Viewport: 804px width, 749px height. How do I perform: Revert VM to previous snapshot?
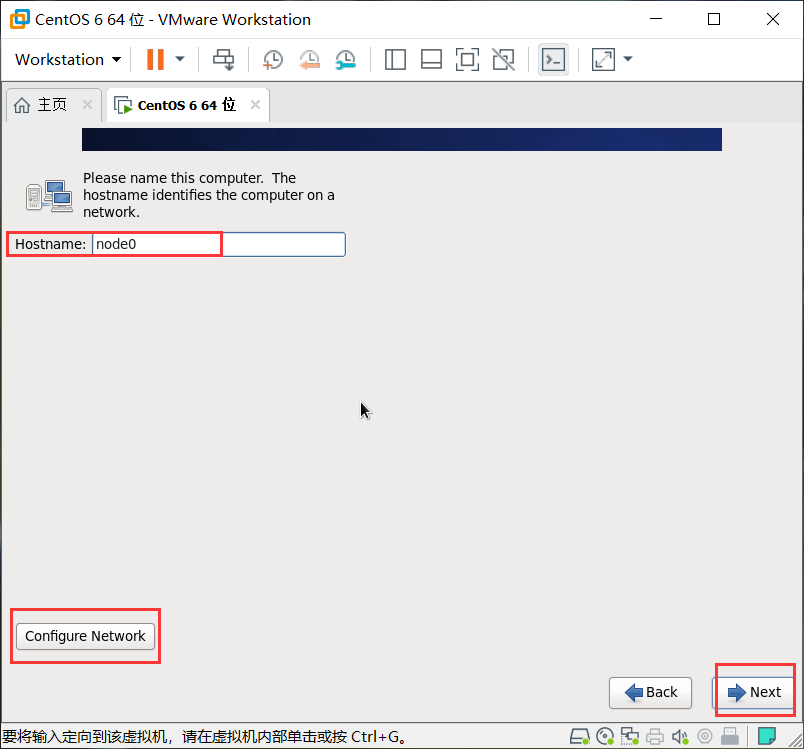[309, 59]
